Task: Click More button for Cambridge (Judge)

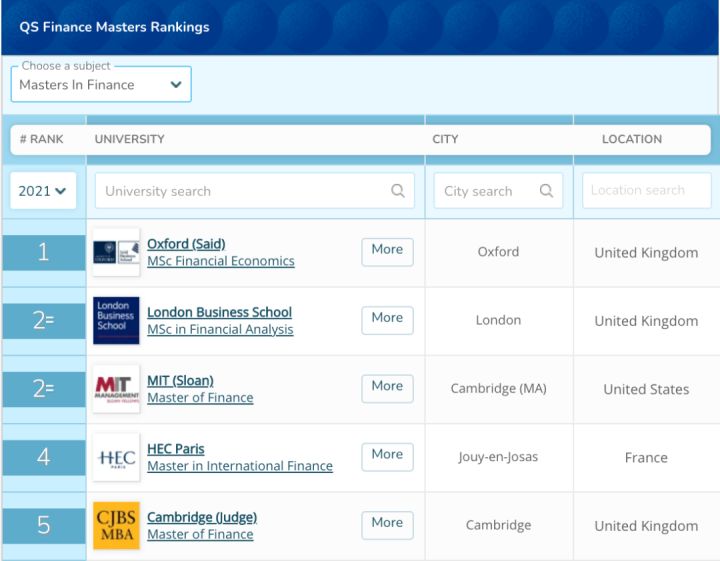Action: pyautogui.click(x=387, y=526)
